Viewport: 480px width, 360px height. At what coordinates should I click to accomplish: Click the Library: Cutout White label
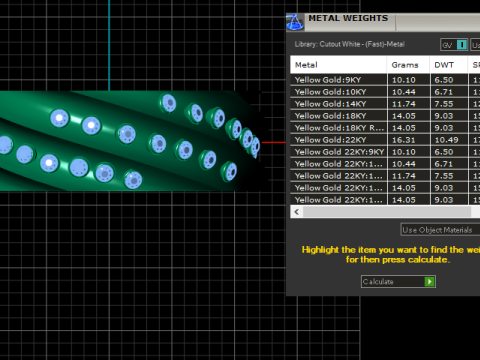350,44
